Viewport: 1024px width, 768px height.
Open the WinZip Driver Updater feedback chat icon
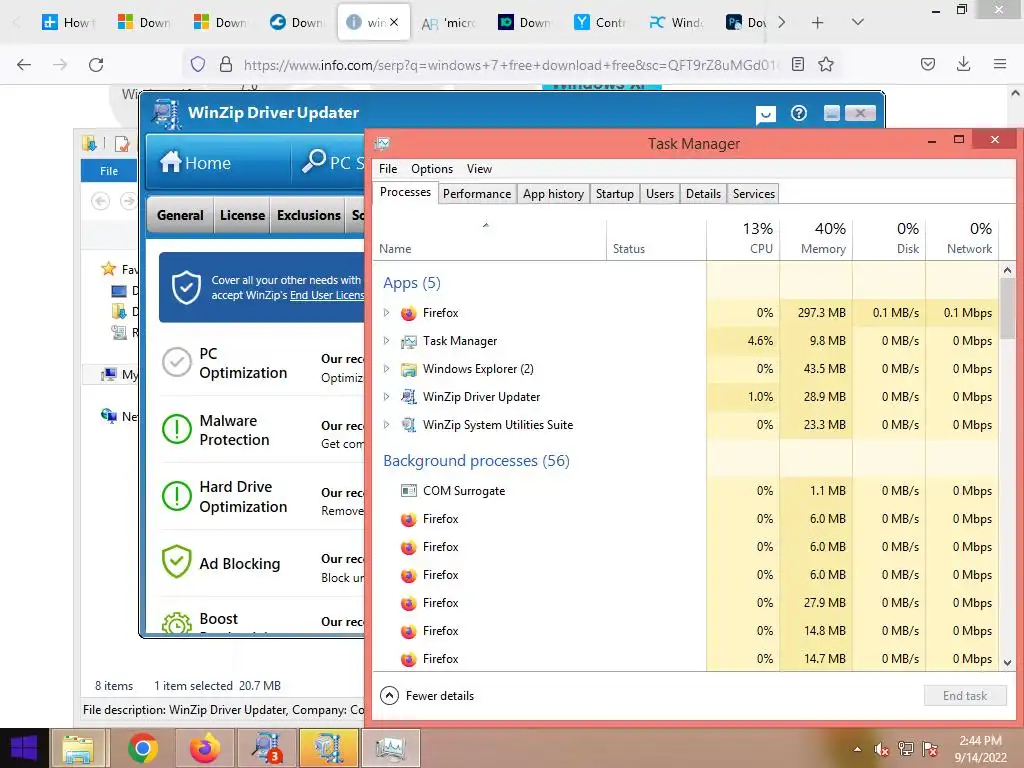click(x=765, y=115)
